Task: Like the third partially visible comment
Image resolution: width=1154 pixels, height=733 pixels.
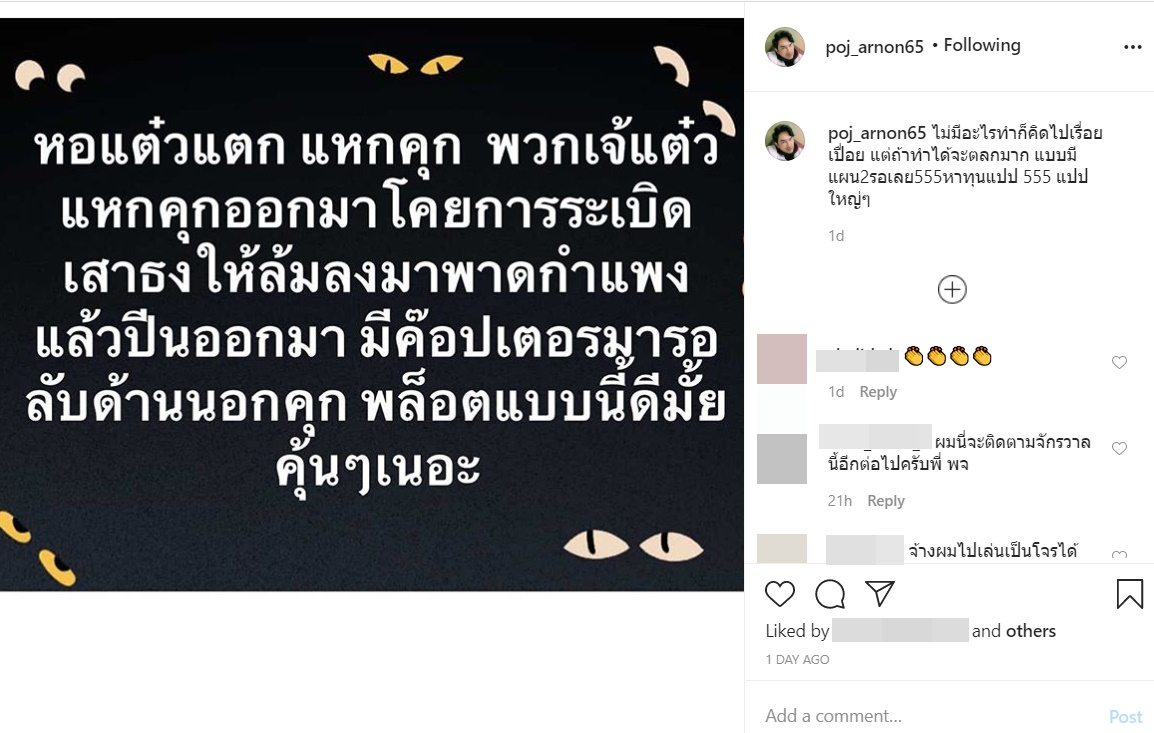Action: pos(1119,556)
